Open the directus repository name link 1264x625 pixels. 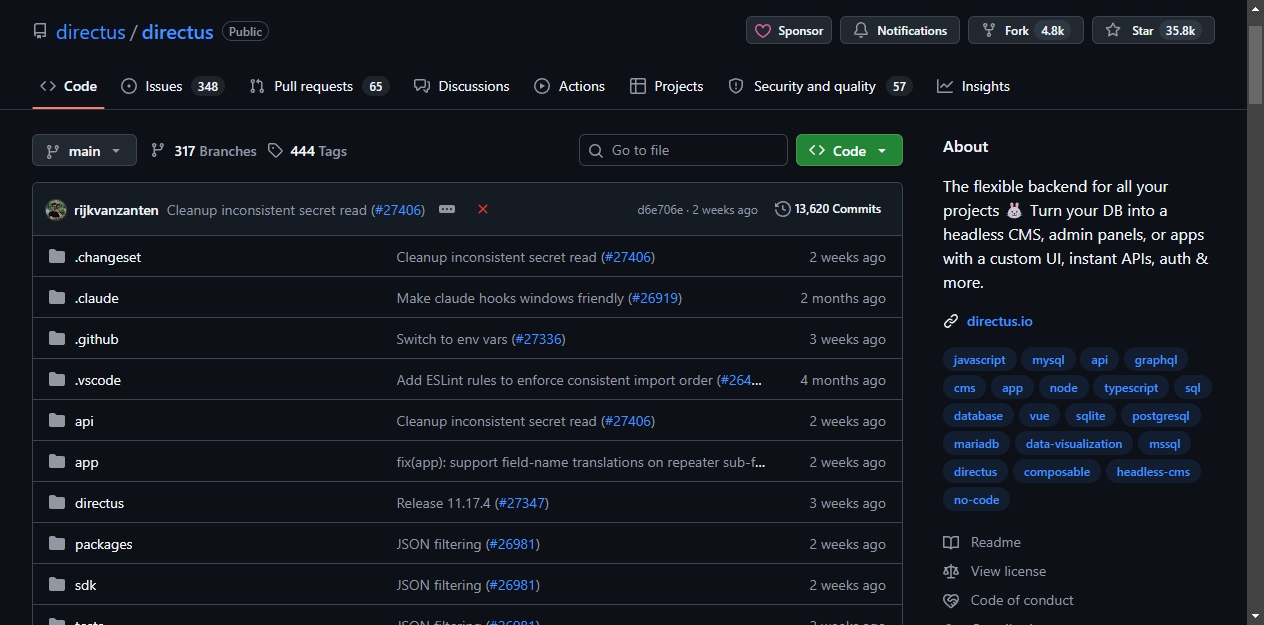coord(177,32)
